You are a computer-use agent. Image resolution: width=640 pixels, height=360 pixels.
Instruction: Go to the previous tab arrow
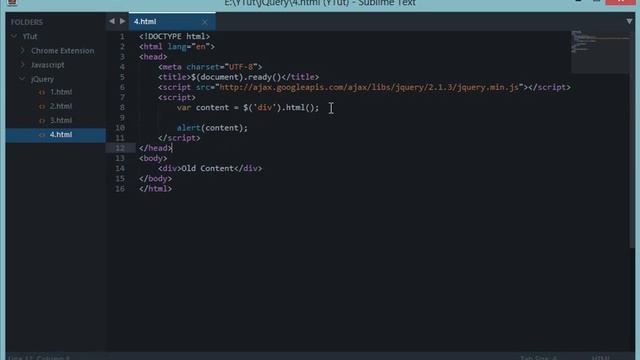pyautogui.click(x=112, y=21)
